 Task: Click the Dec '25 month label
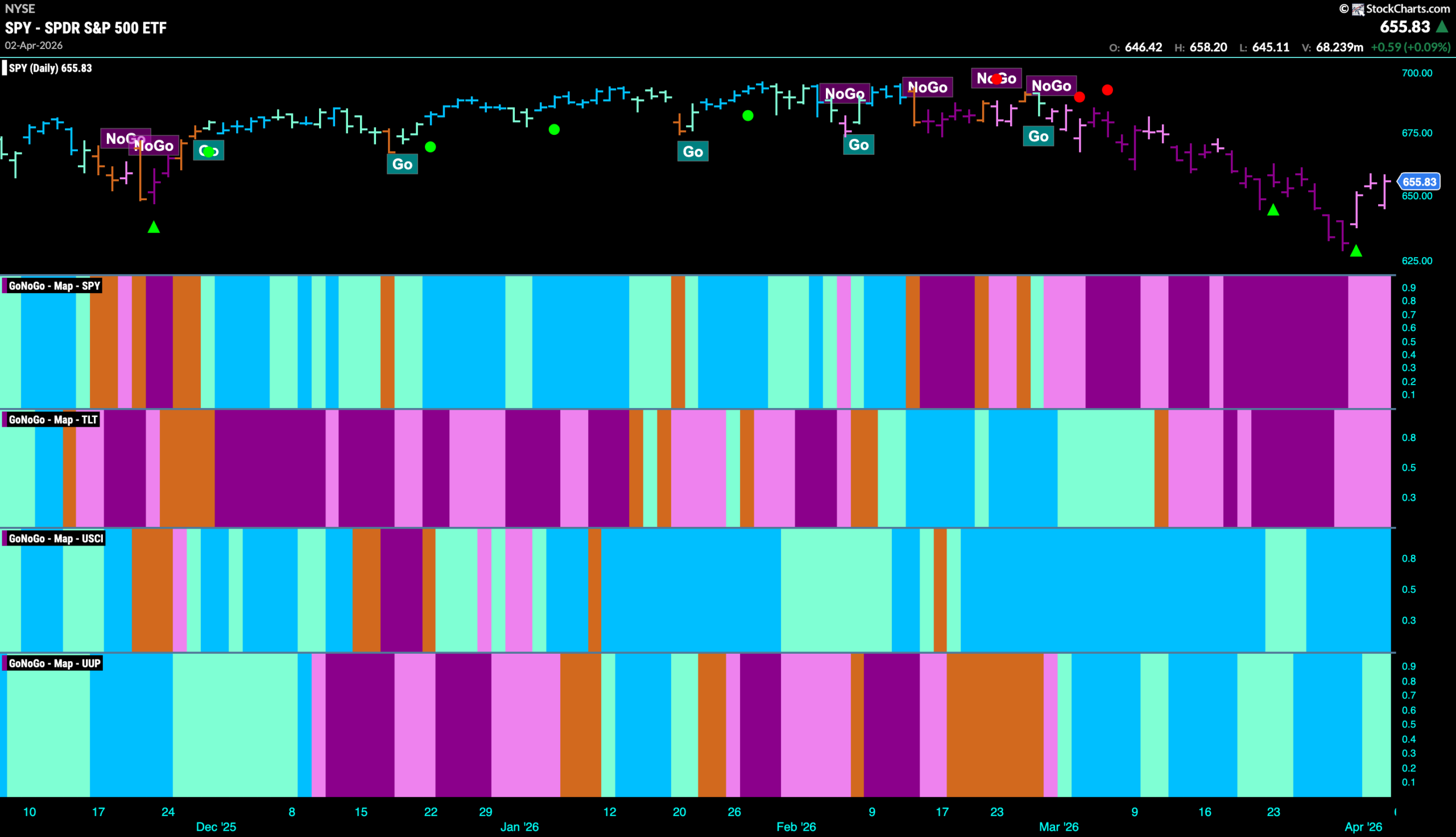(216, 827)
